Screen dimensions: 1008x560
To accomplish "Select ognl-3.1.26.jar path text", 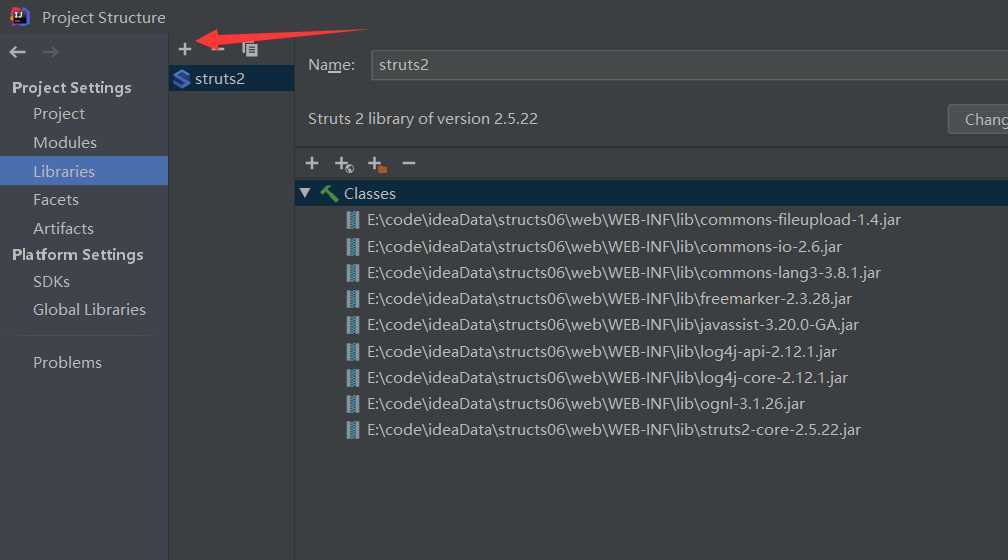I will tap(586, 404).
